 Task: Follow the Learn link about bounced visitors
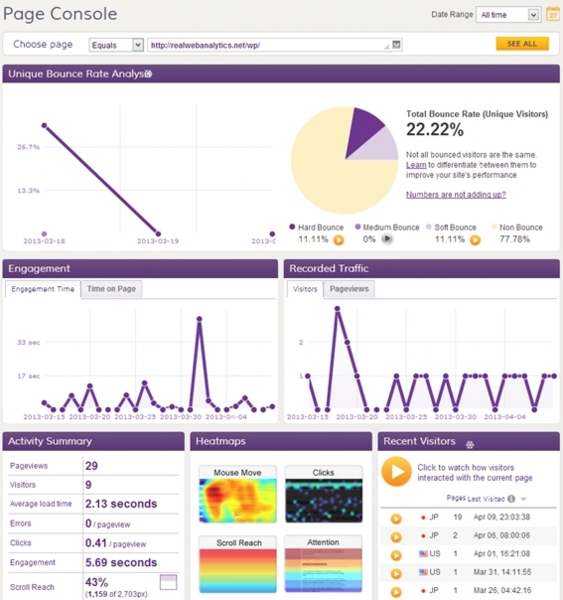point(416,165)
